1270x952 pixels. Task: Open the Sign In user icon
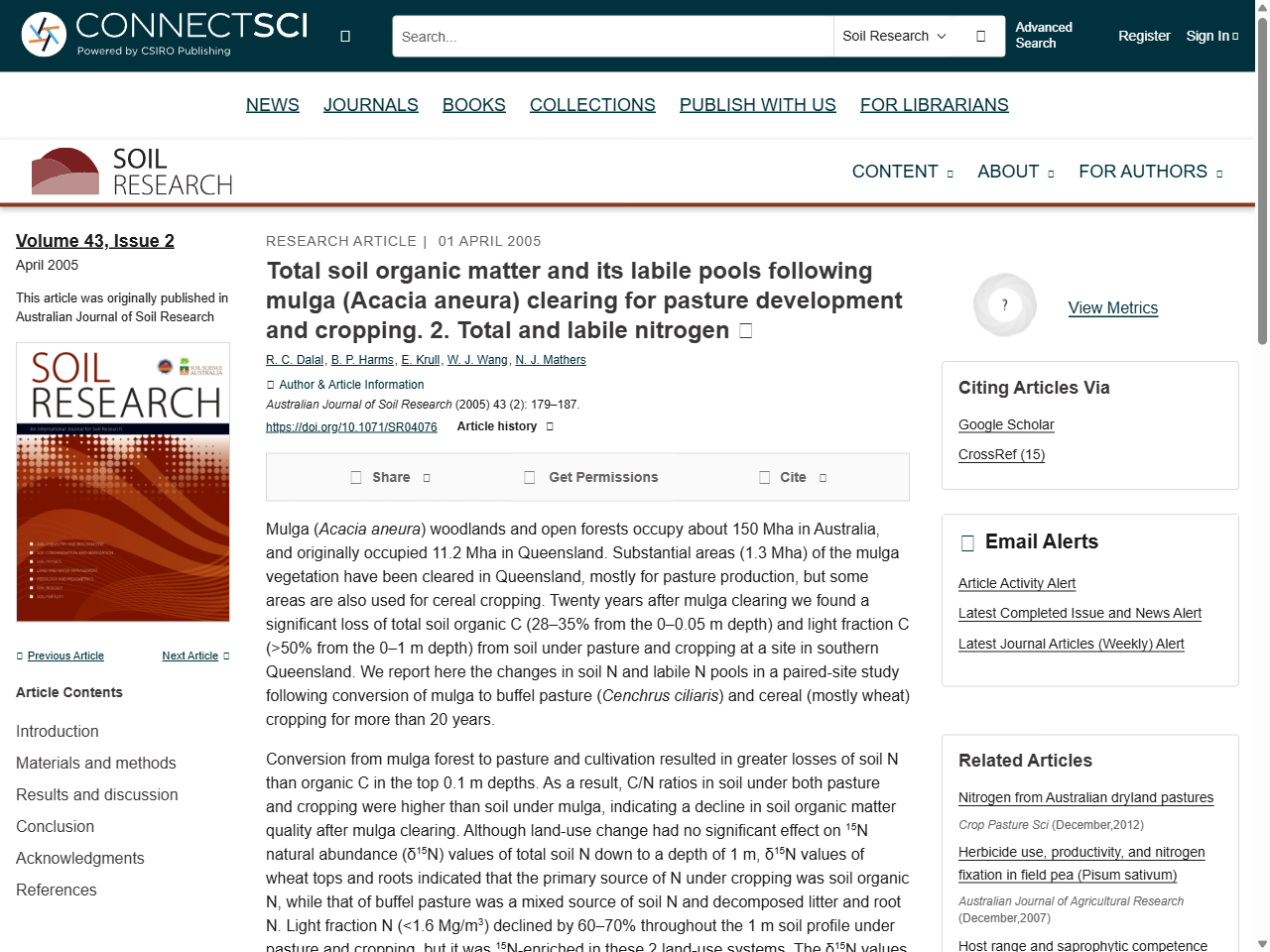click(x=1236, y=35)
